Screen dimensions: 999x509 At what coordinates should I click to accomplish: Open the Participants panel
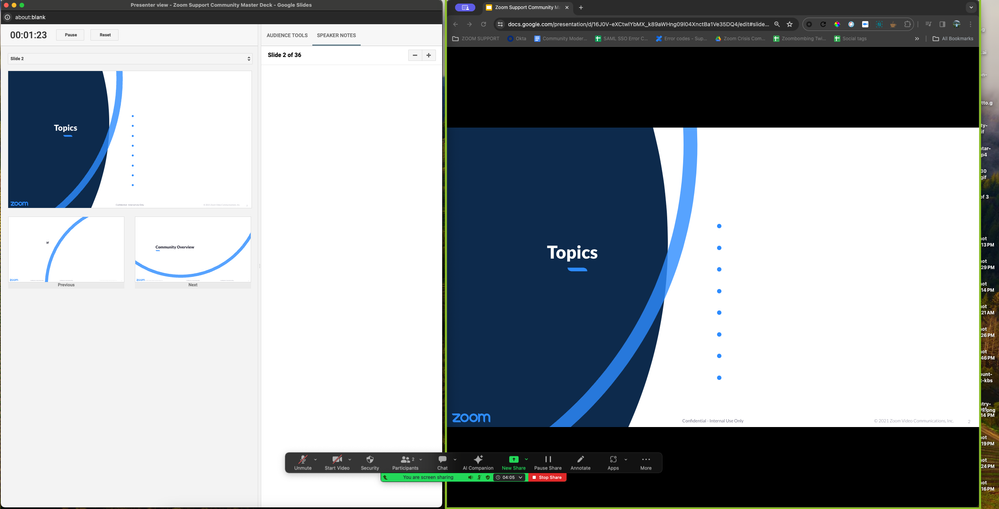[405, 460]
